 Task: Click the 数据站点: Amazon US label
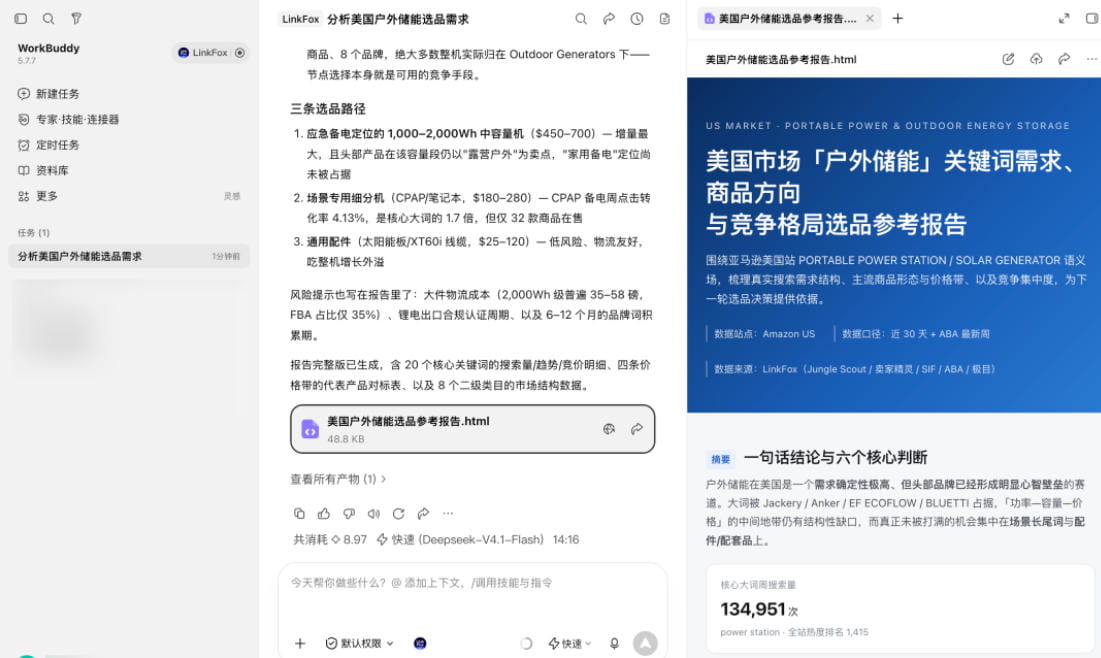765,334
